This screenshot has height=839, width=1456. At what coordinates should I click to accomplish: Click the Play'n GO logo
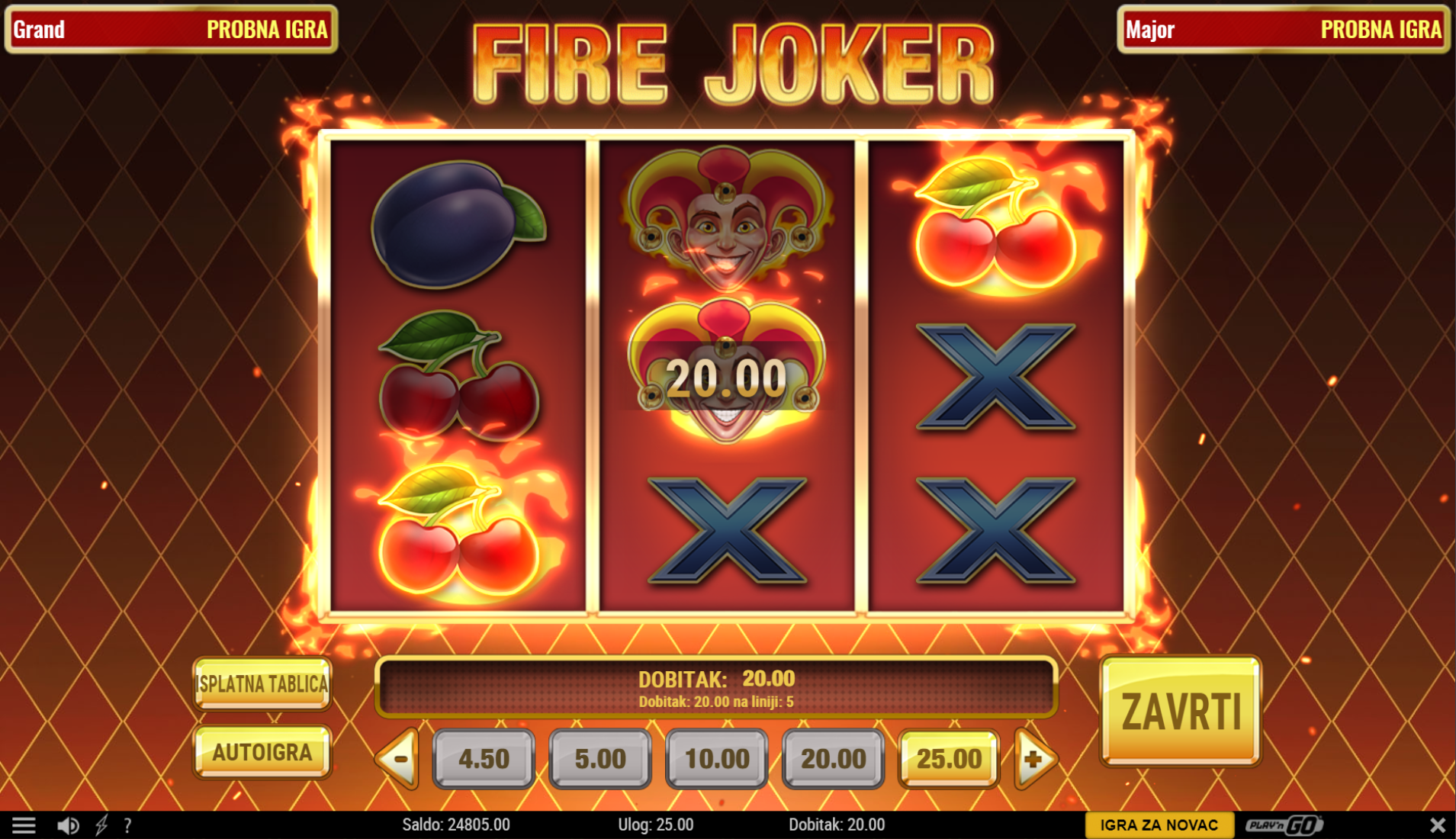pos(1284,825)
